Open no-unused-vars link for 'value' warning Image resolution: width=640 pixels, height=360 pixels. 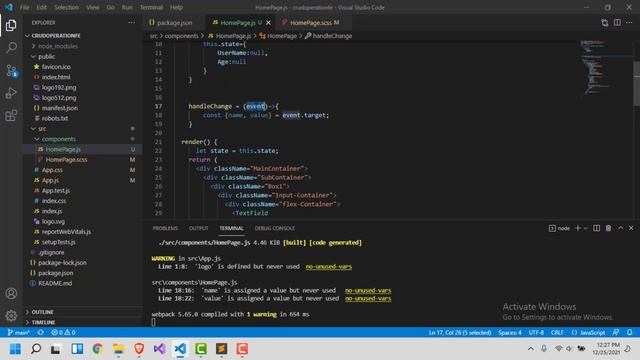(x=368, y=298)
